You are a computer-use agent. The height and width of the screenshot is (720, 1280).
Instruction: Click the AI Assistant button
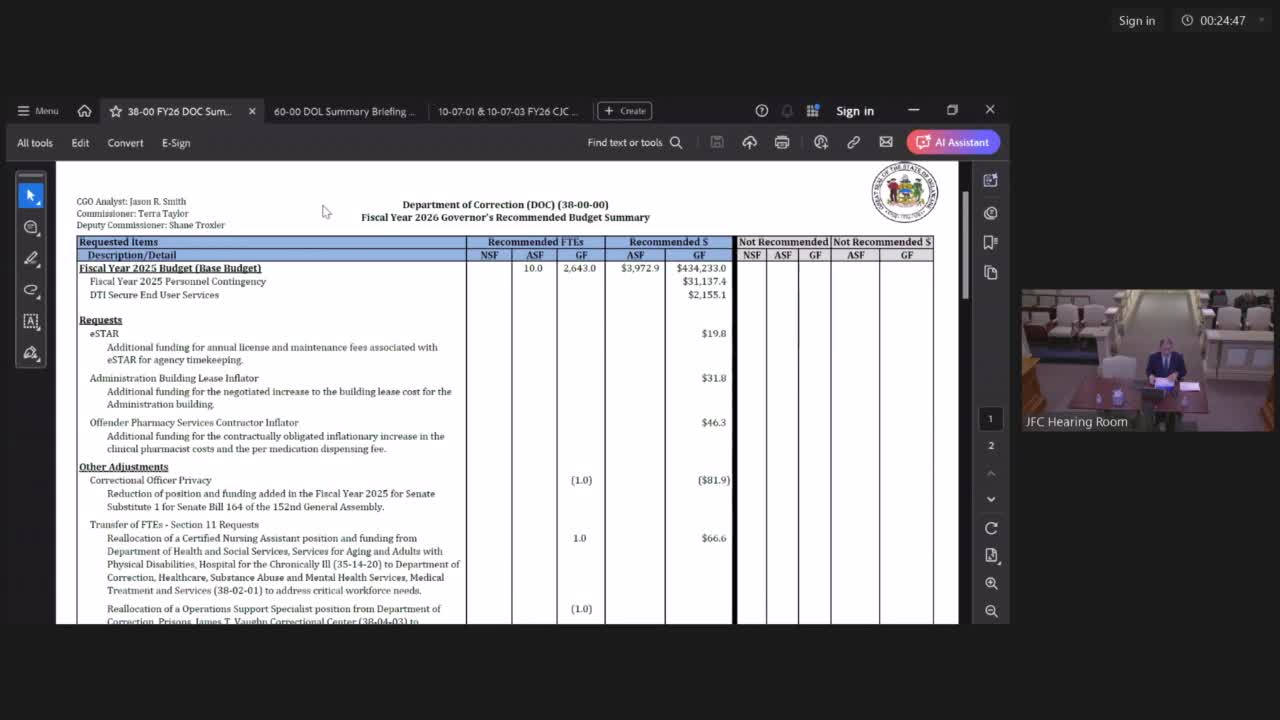[x=952, y=142]
